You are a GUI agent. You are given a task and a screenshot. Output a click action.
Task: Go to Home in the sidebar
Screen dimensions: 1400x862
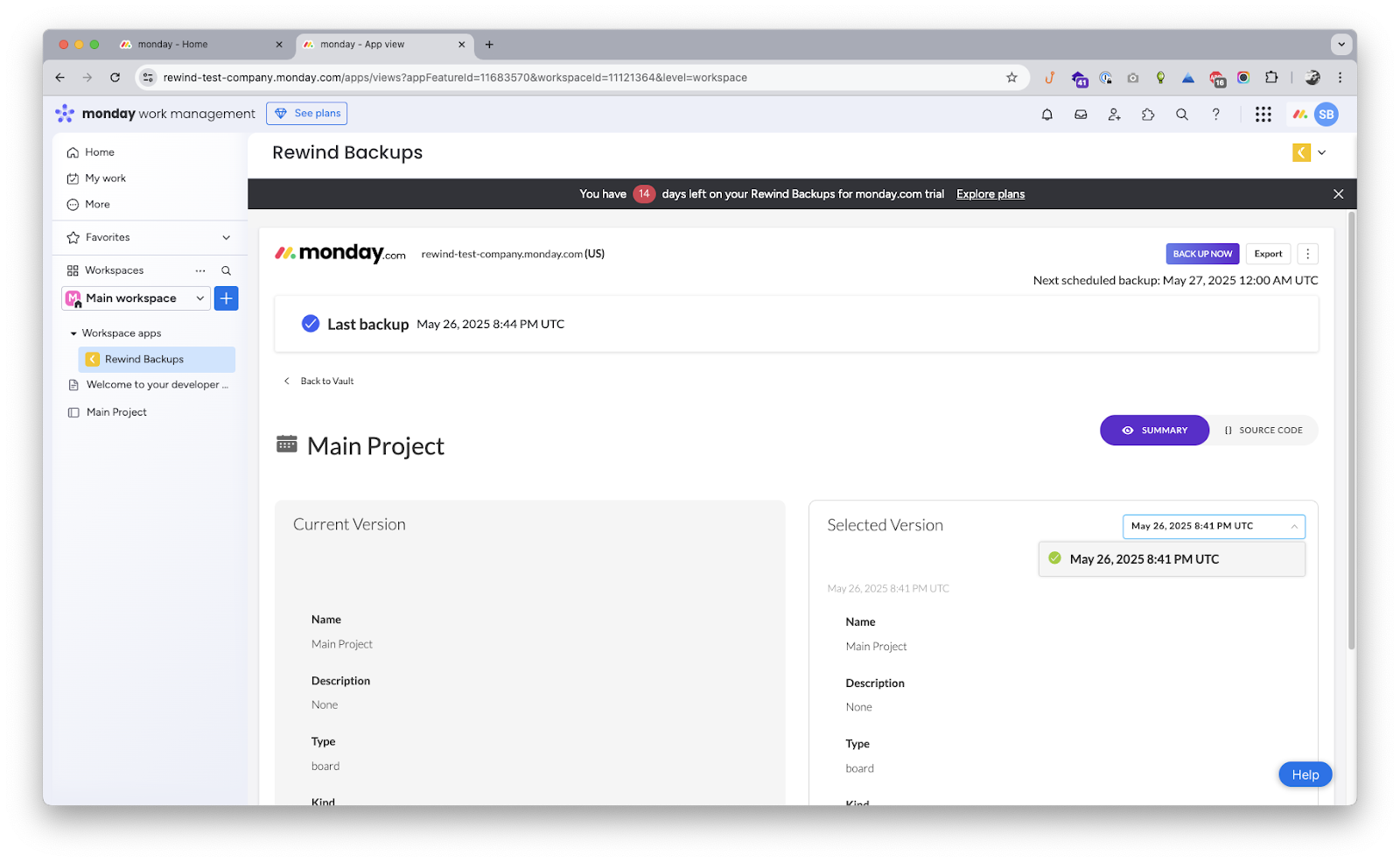tap(91, 152)
